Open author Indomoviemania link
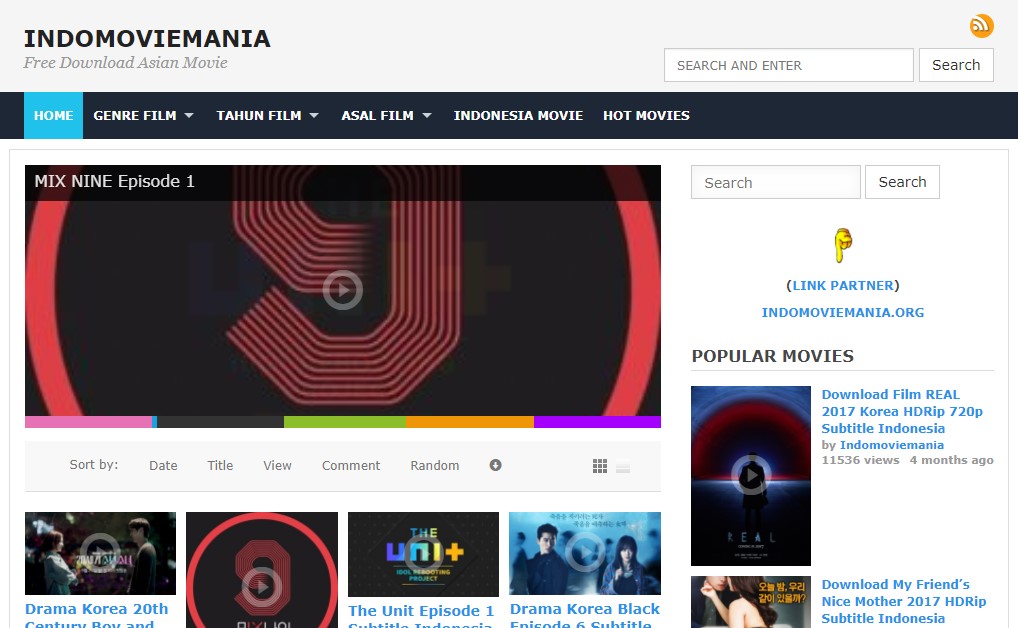Viewport: 1018px width, 628px height. [891, 445]
